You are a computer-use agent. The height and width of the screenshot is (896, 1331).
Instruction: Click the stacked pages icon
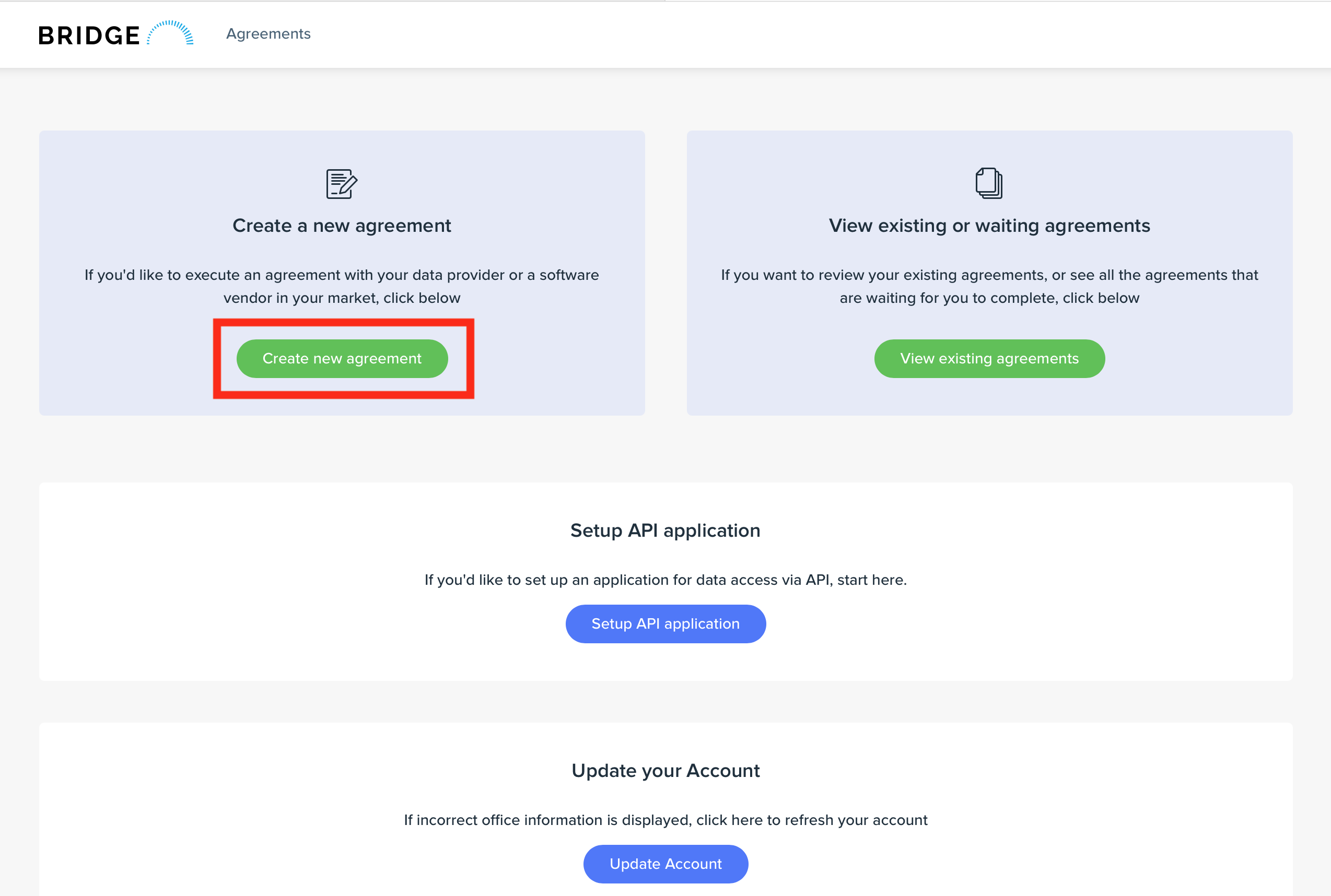989,183
